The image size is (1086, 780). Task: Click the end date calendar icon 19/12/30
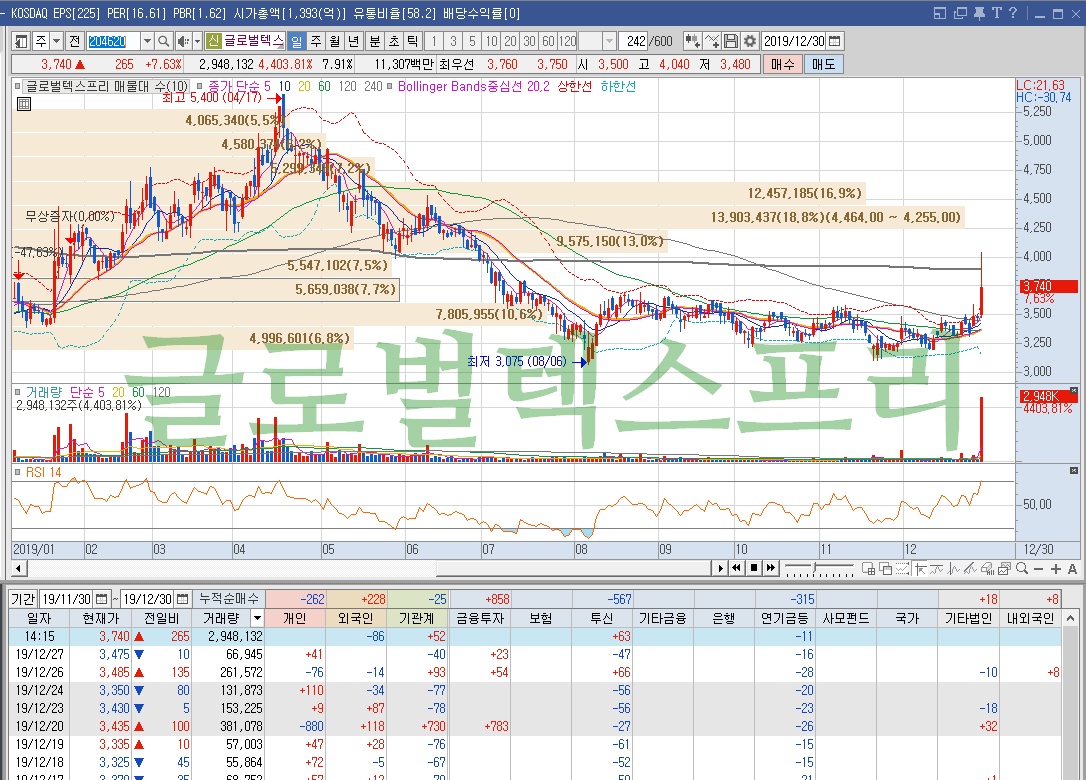click(182, 599)
